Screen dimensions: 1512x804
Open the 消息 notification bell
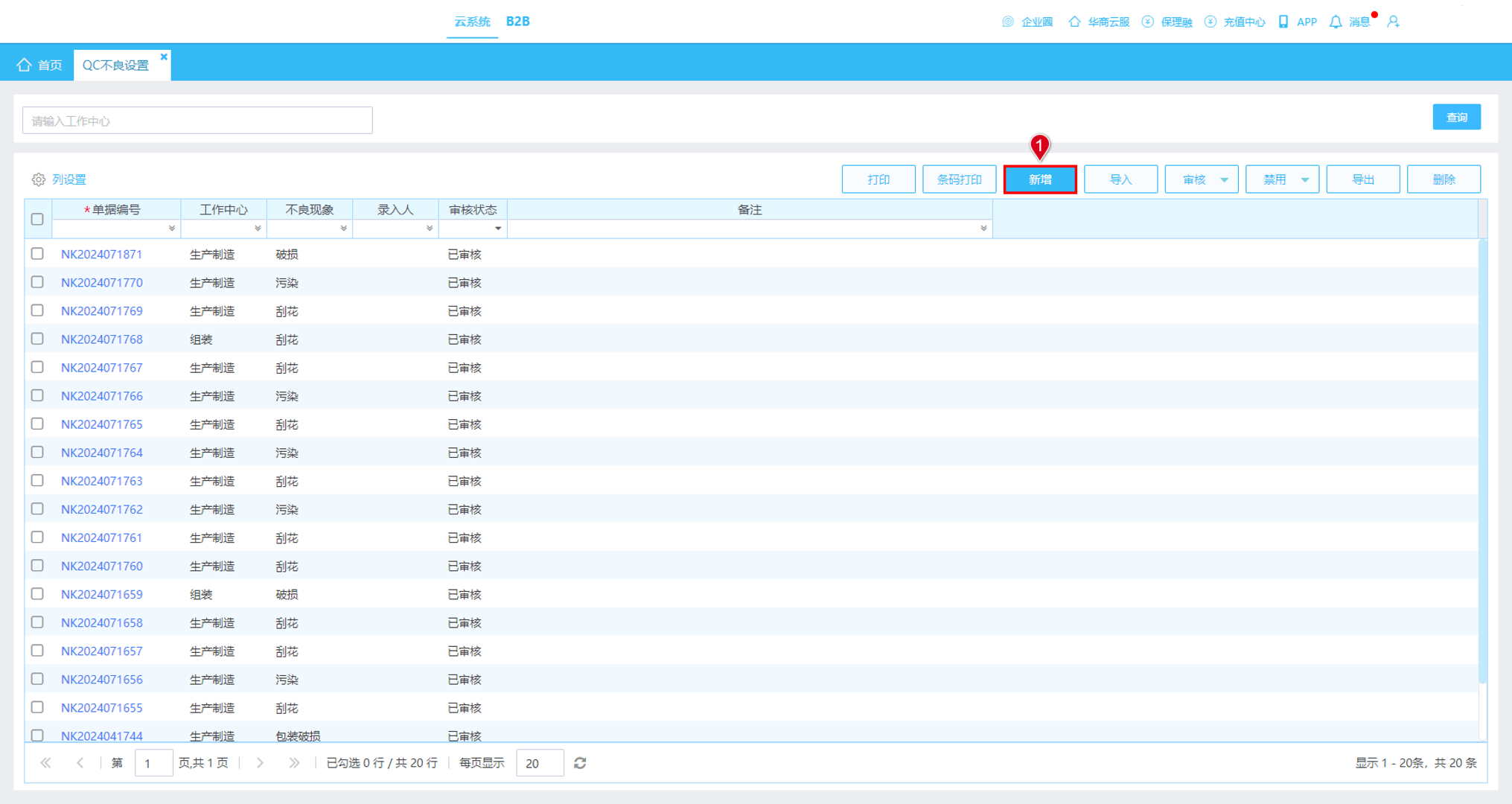tap(1336, 22)
